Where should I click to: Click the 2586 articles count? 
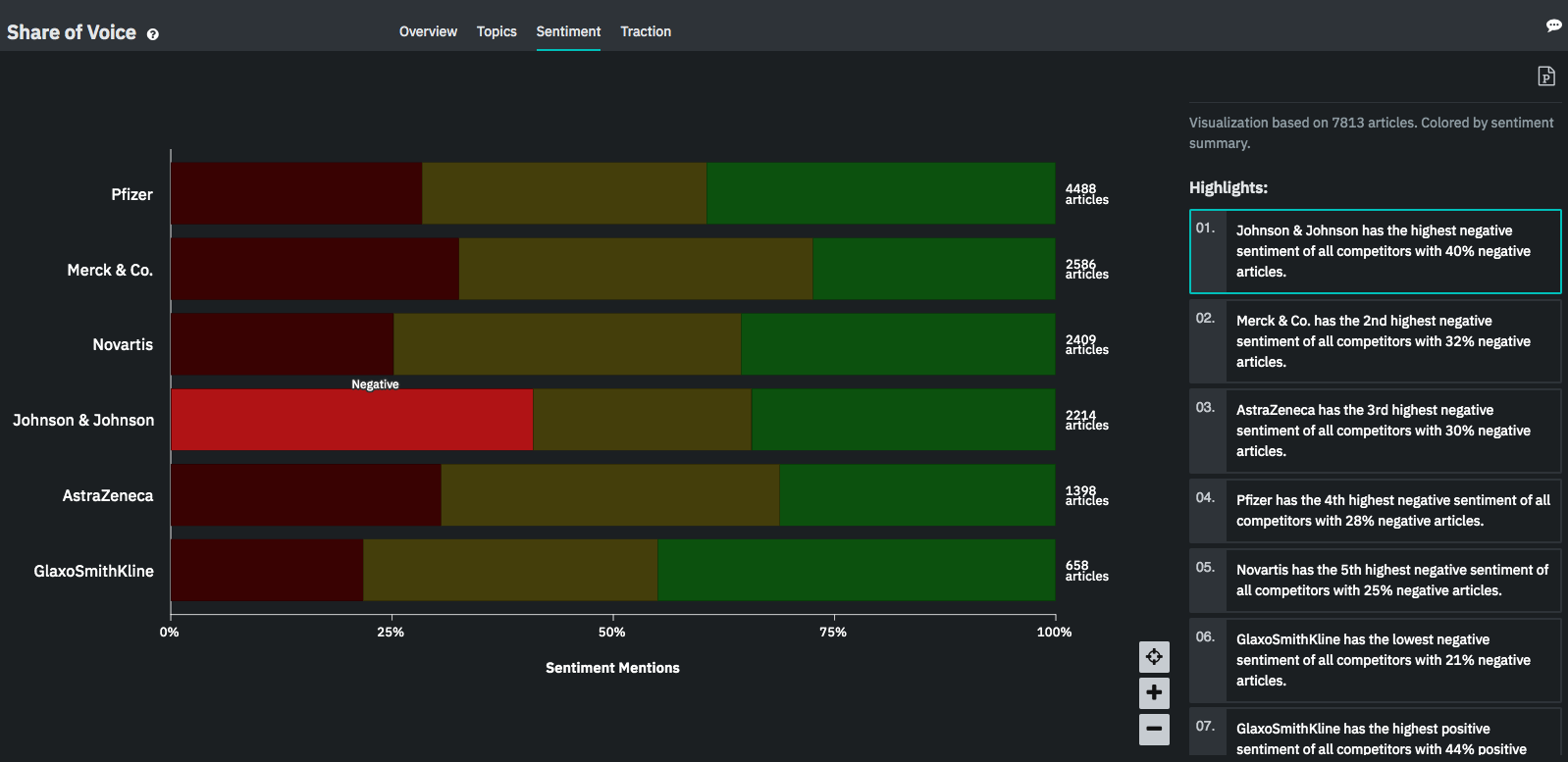1087,269
